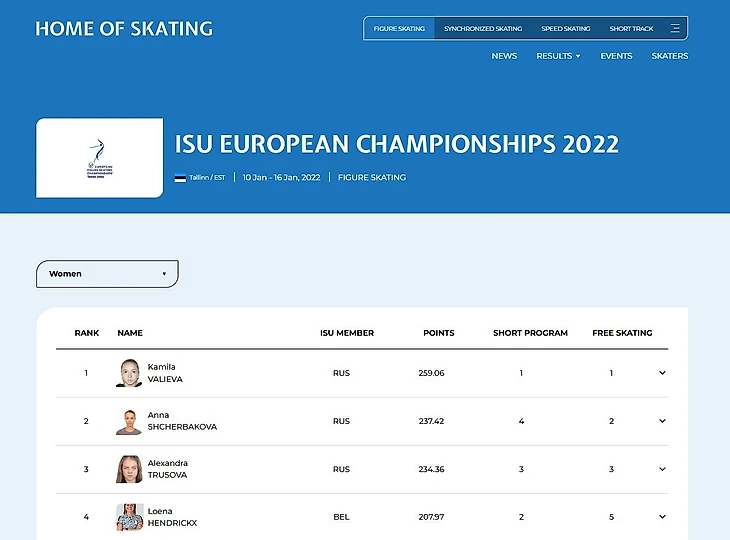
Task: Select the Short Track tab
Action: [x=631, y=29]
